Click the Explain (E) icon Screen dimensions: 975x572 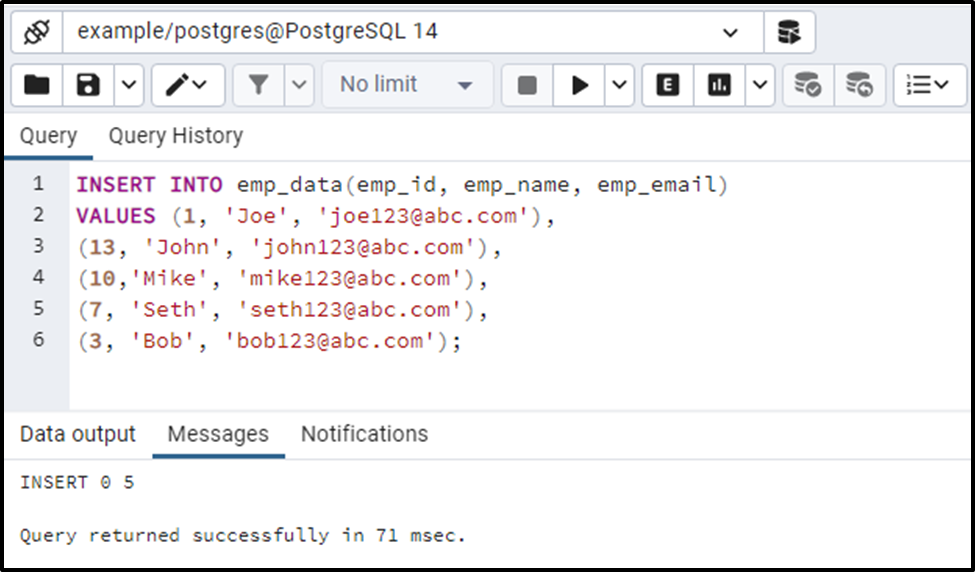click(x=667, y=85)
